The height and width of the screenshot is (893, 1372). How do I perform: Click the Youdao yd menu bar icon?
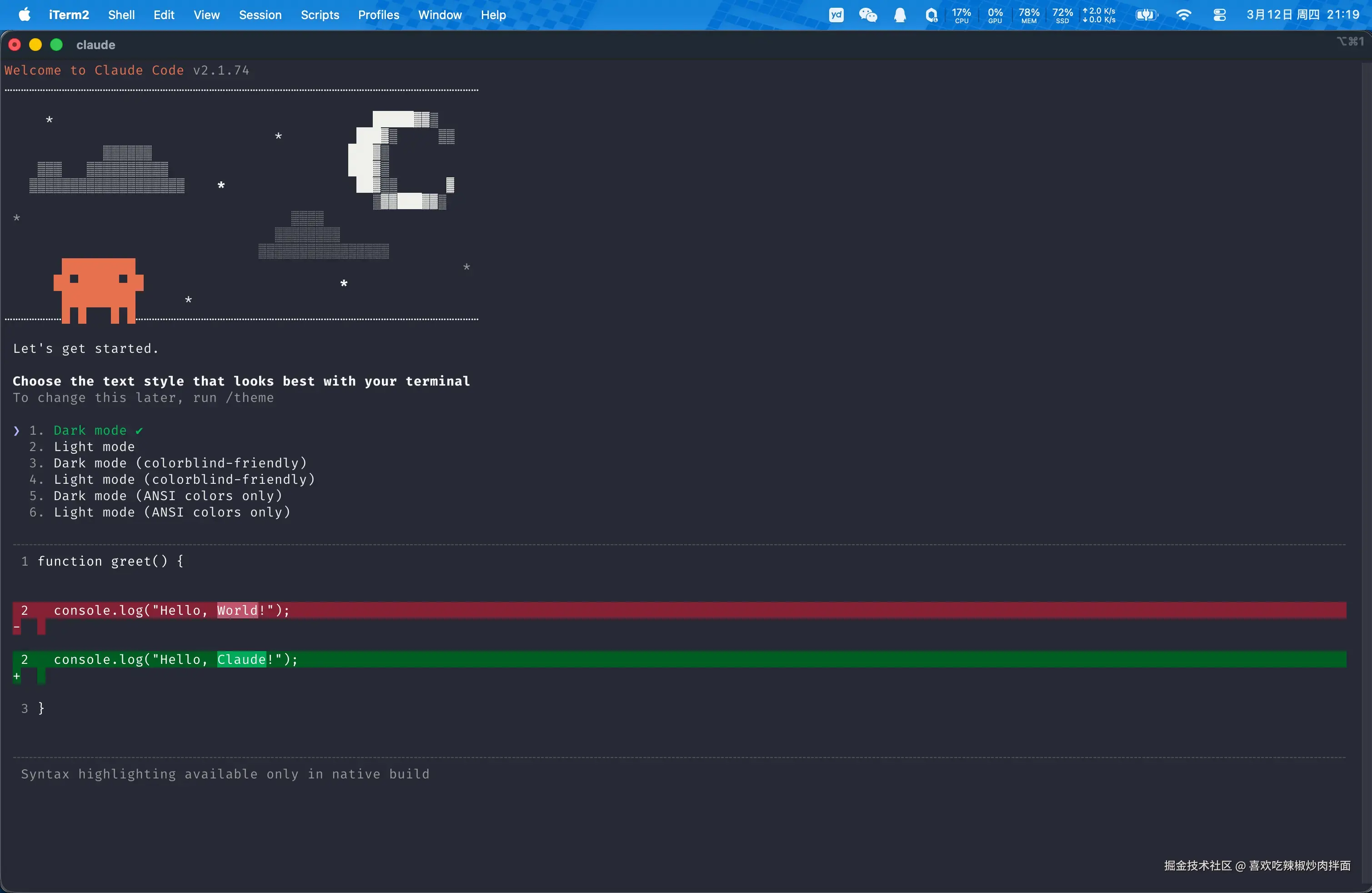pyautogui.click(x=836, y=15)
